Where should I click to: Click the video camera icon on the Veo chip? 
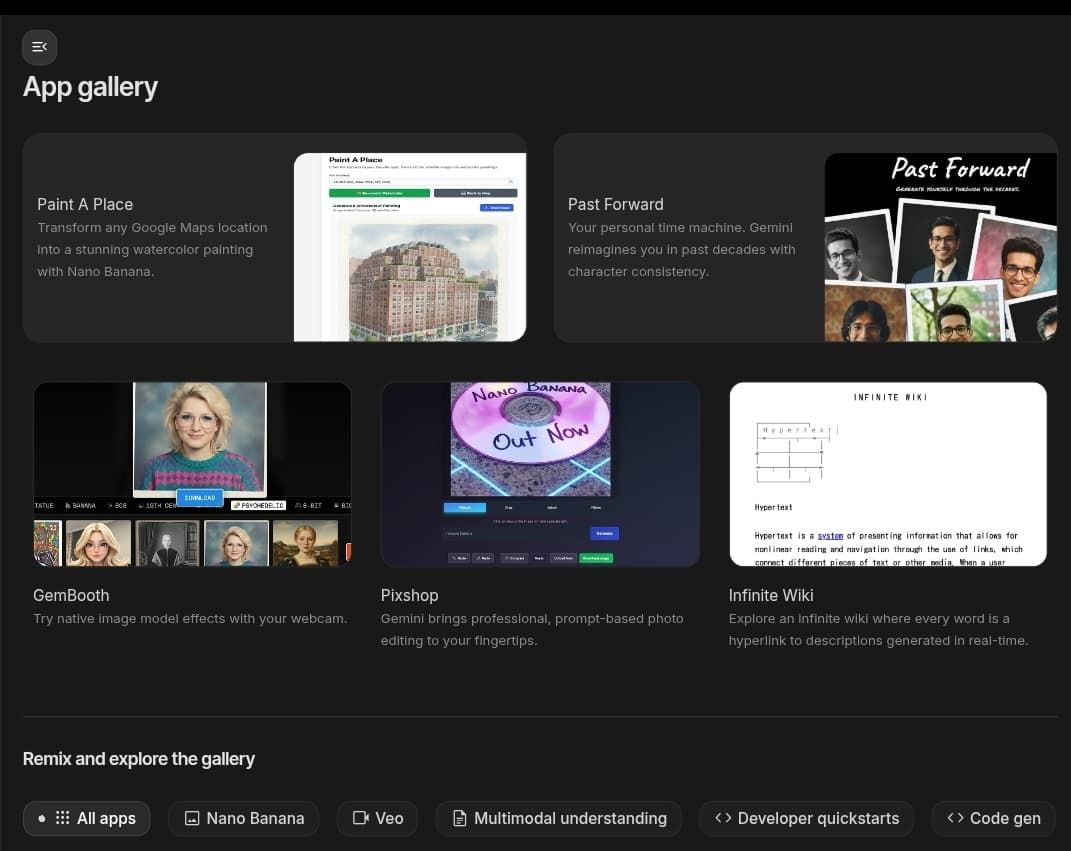coord(360,818)
